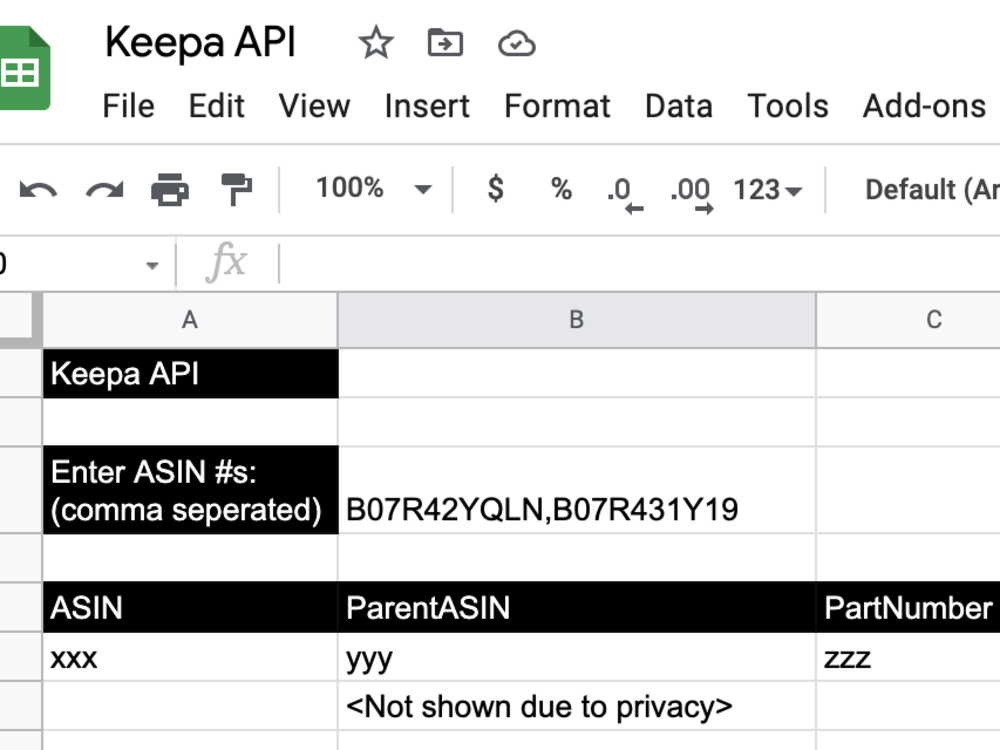The width and height of the screenshot is (1000, 750).
Task: Star the Keepa API spreadsheet
Action: pyautogui.click(x=375, y=43)
